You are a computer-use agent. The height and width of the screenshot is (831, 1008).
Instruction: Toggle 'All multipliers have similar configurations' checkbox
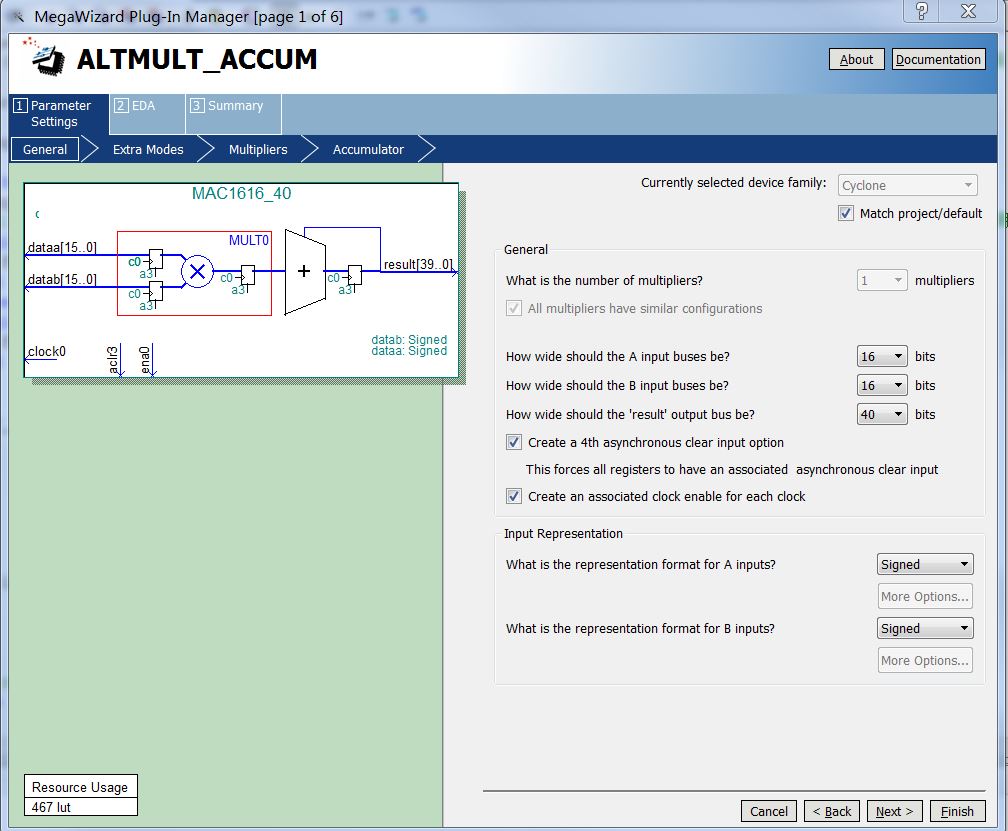(514, 308)
